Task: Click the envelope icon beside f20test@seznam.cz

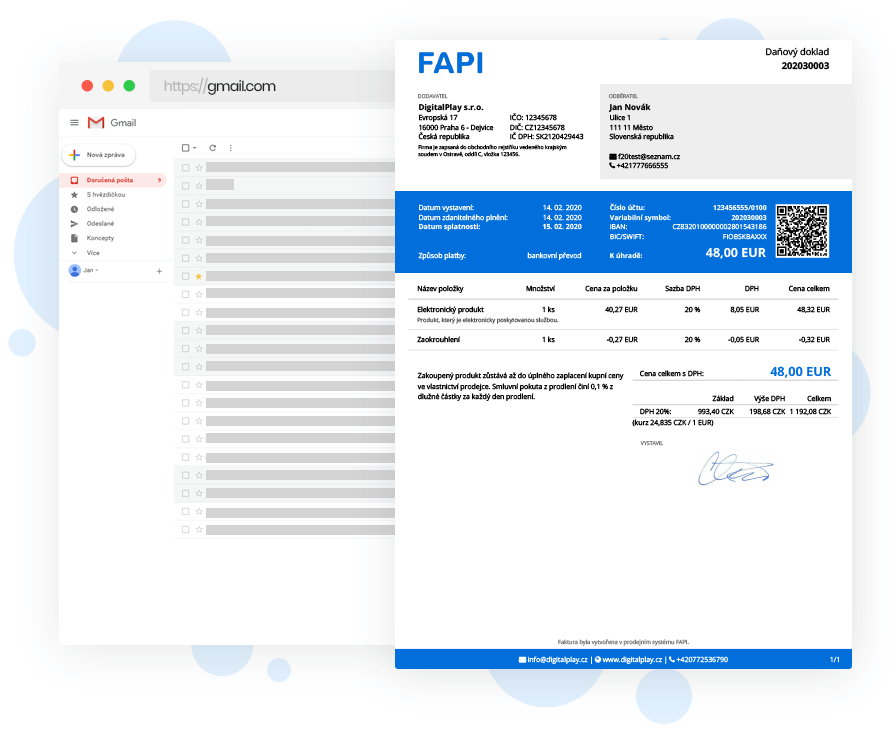Action: (613, 157)
